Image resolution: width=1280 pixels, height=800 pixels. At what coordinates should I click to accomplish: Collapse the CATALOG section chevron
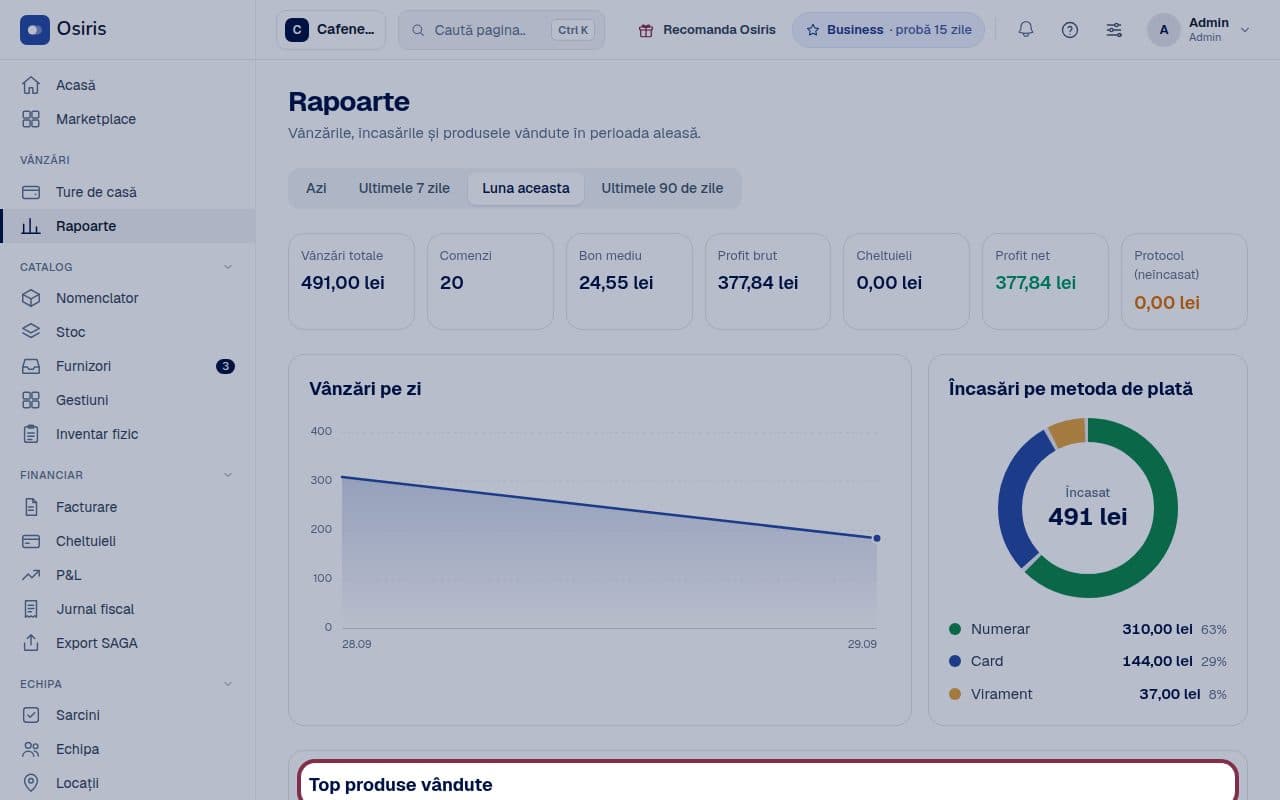click(x=227, y=267)
